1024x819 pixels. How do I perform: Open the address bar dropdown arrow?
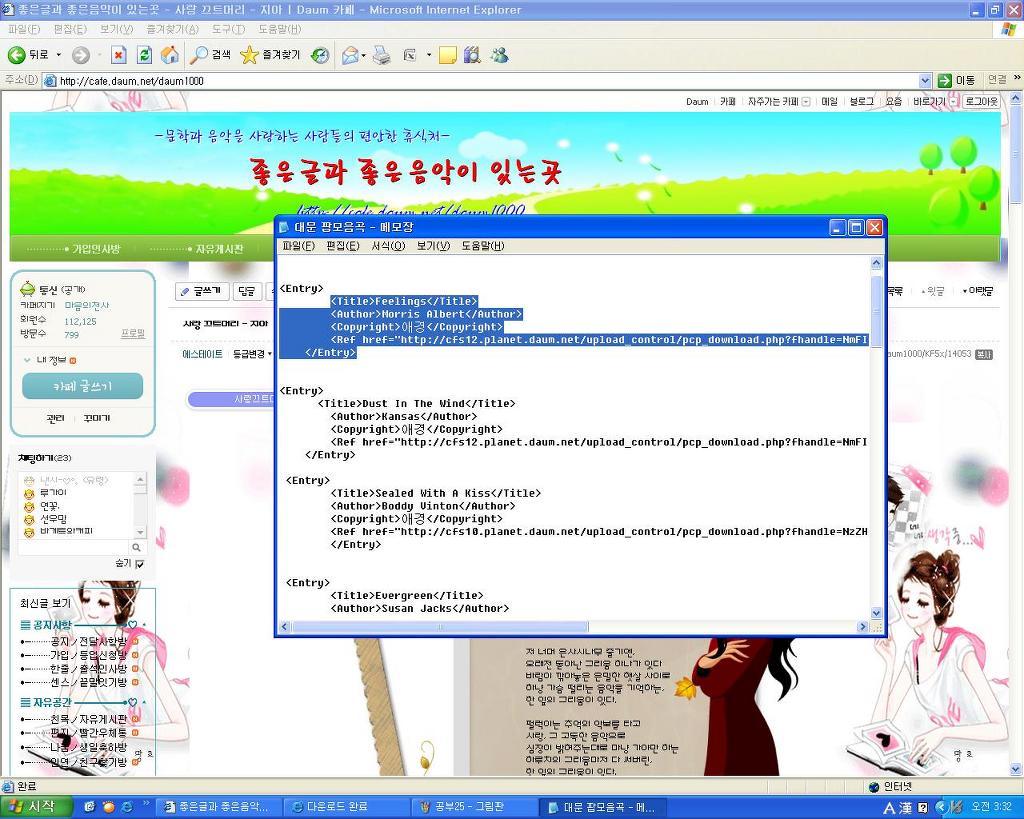coord(925,81)
